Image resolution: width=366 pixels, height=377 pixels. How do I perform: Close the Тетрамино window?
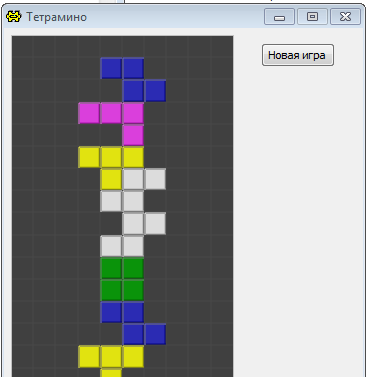tap(345, 17)
